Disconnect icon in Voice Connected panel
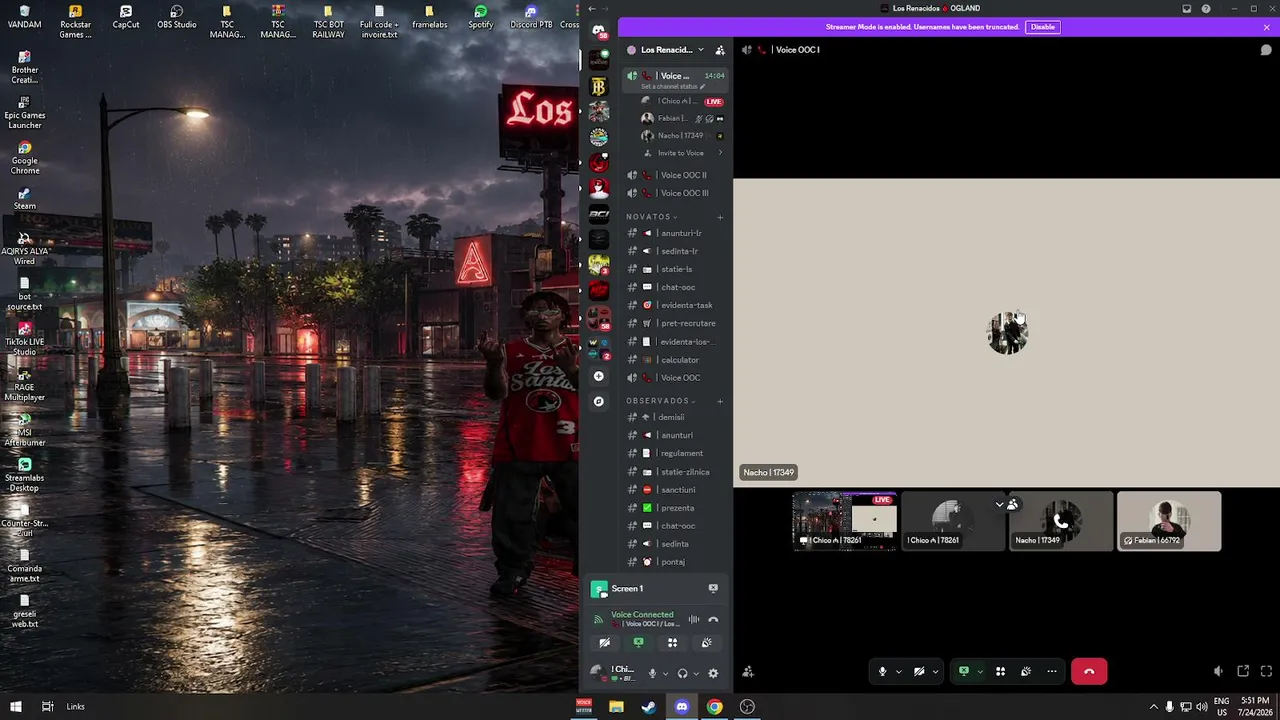The width and height of the screenshot is (1280, 720). coord(713,620)
